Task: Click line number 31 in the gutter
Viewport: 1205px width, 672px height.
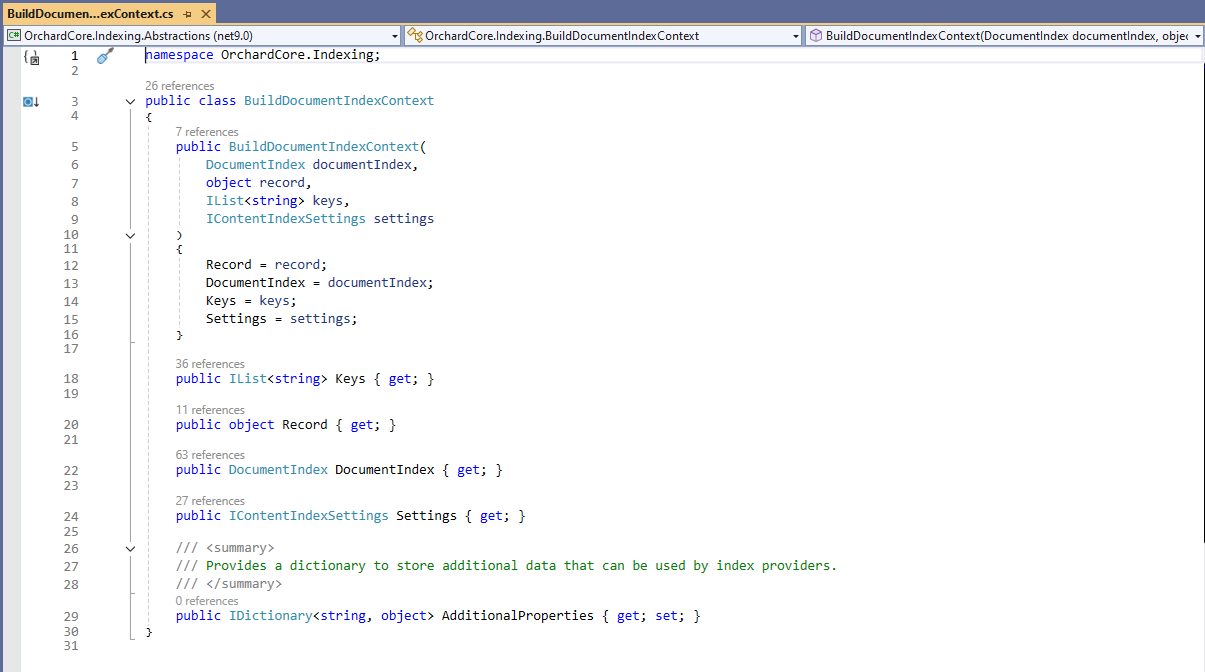Action: tap(70, 646)
